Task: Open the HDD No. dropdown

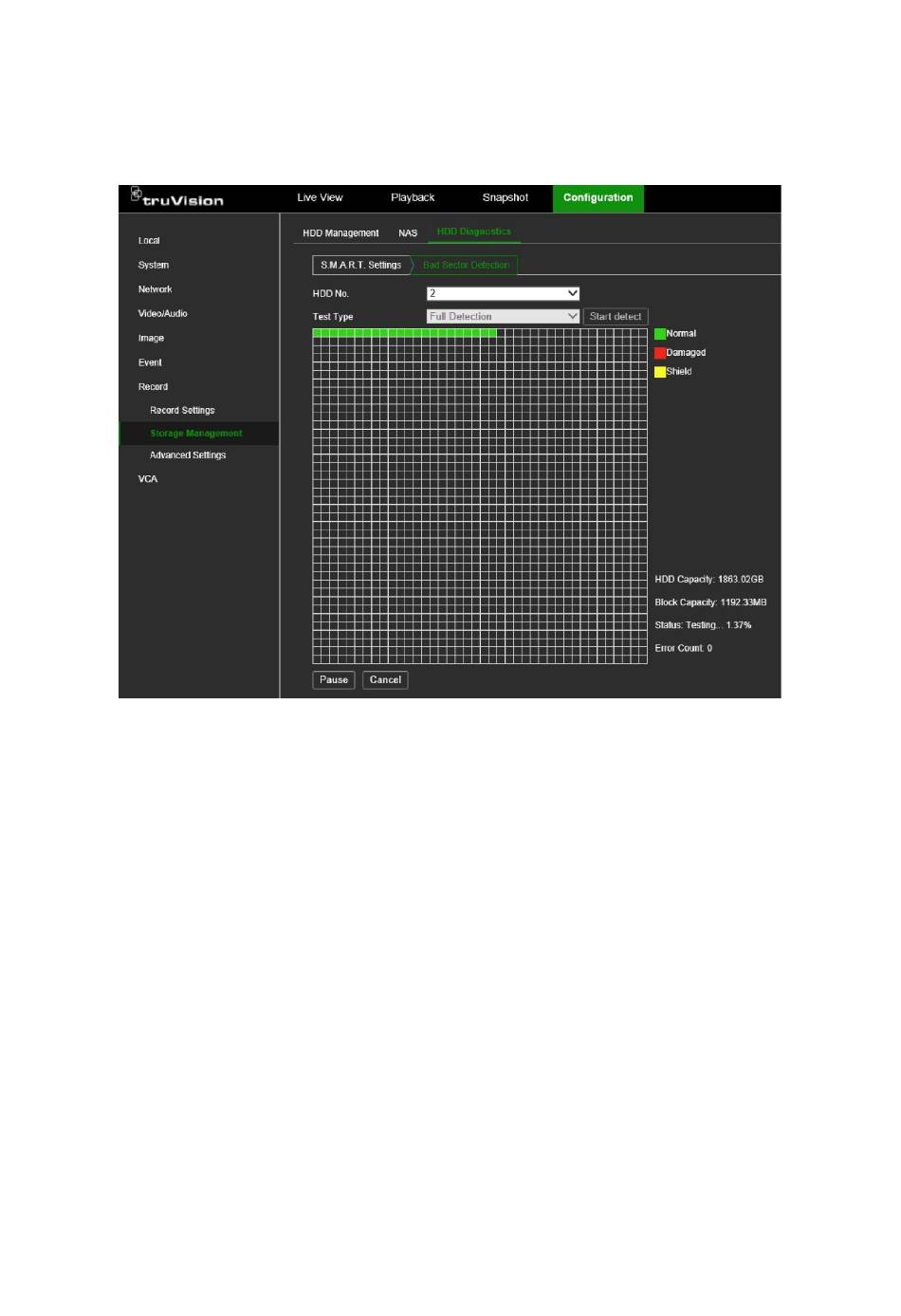Action: pos(503,294)
